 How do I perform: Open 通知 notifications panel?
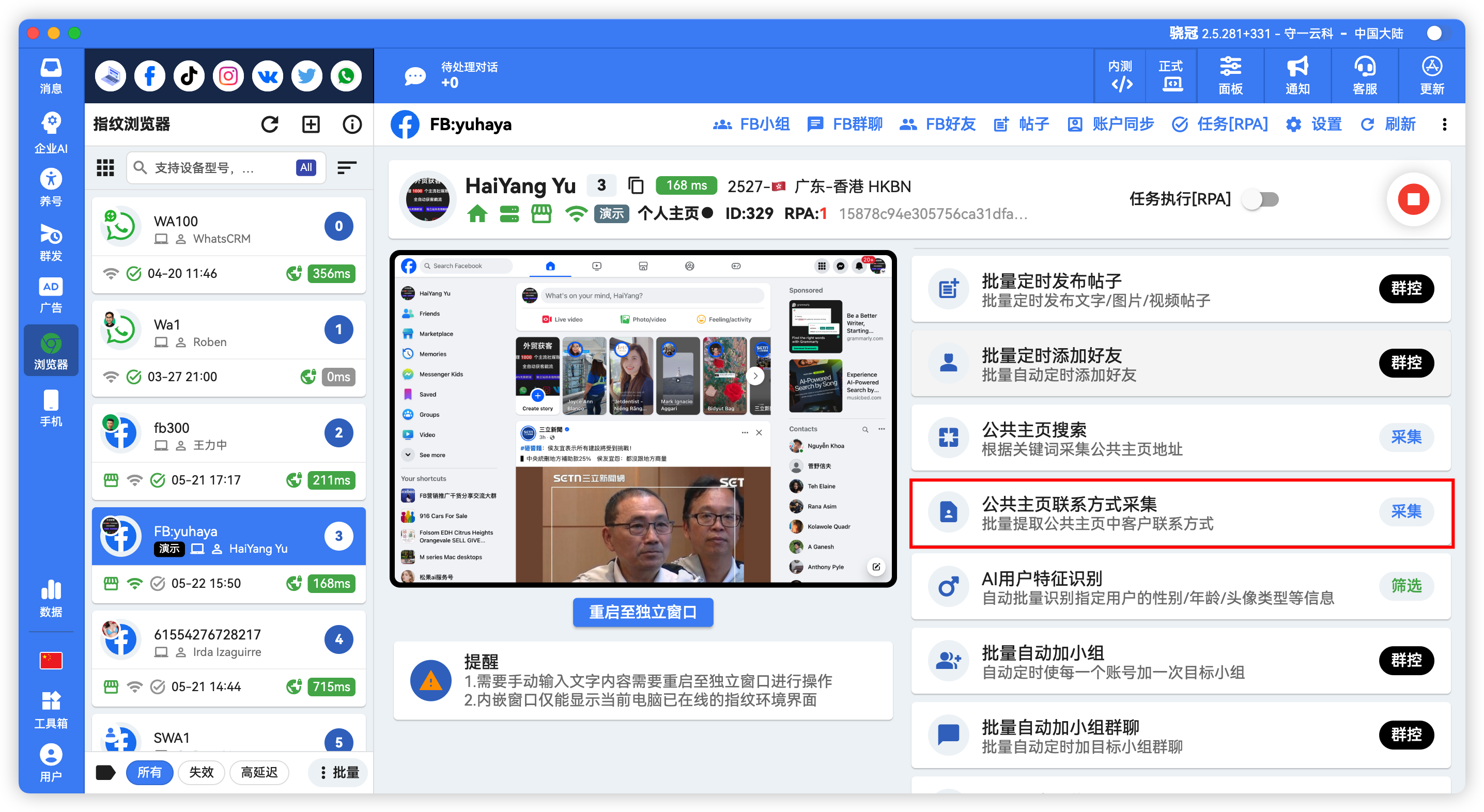1297,75
